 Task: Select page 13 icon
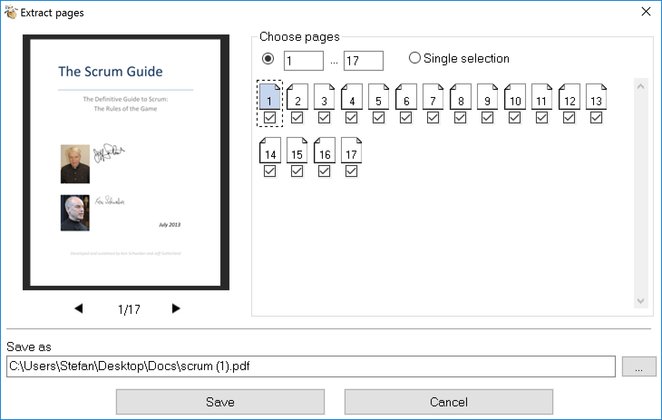(x=597, y=97)
